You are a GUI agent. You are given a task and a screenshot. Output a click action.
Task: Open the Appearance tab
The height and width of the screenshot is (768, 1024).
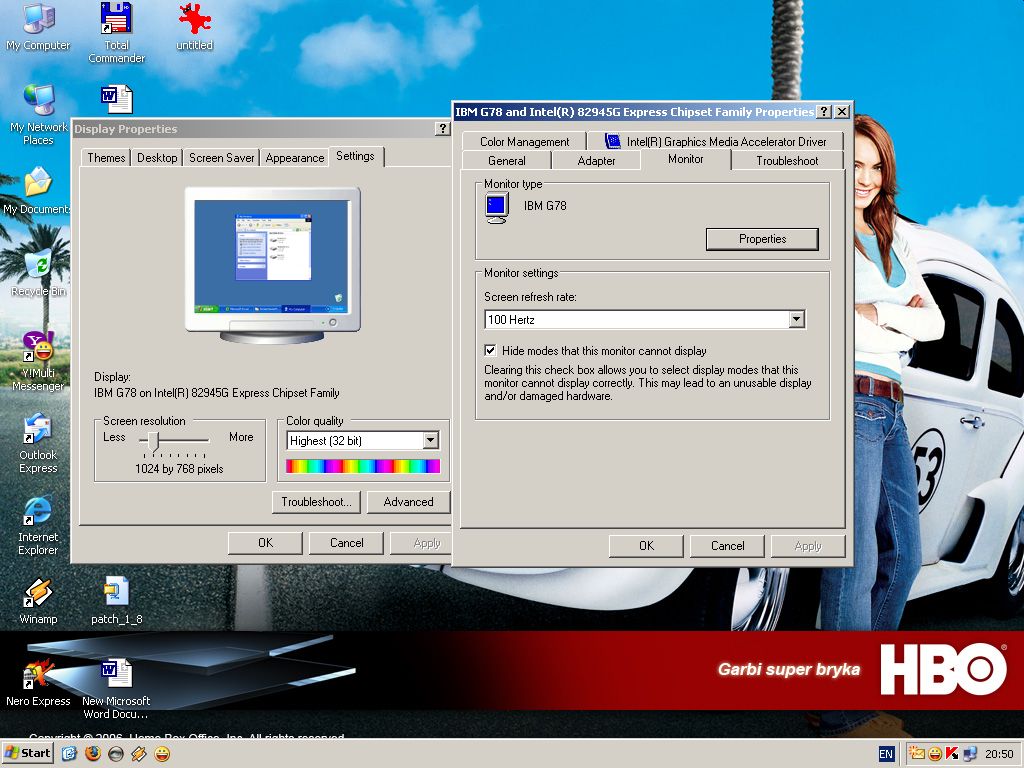(295, 158)
